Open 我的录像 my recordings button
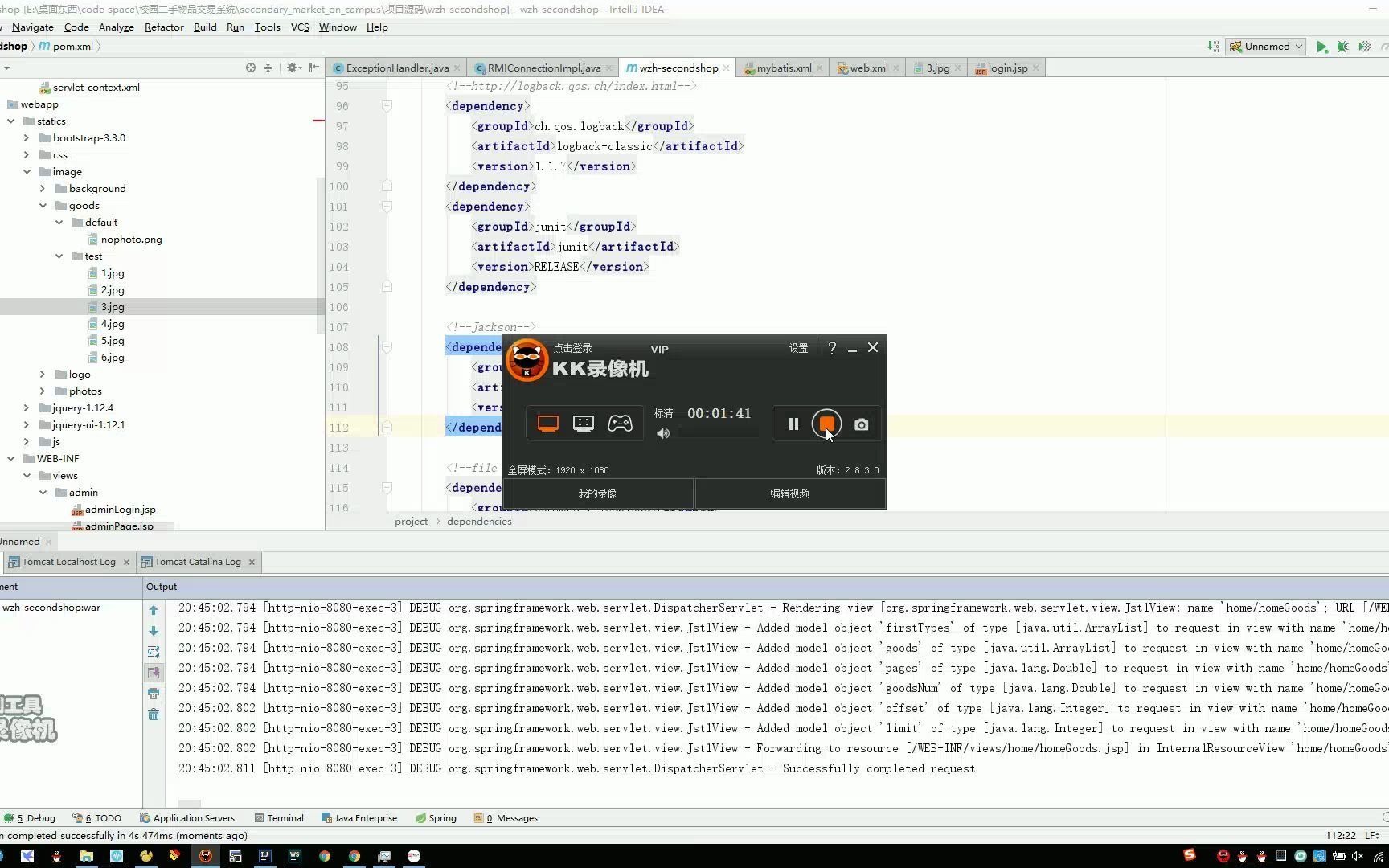This screenshot has width=1389, height=868. coord(597,493)
